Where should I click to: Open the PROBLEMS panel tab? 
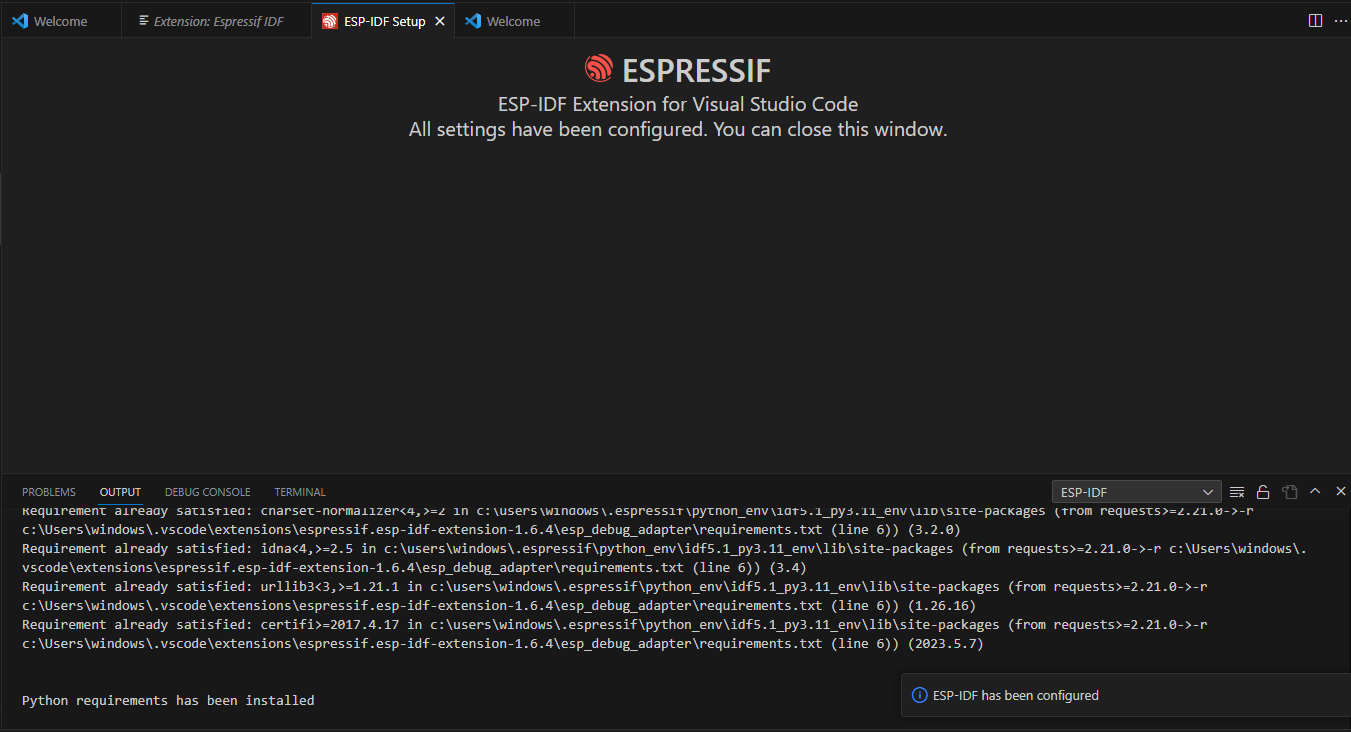(x=49, y=492)
